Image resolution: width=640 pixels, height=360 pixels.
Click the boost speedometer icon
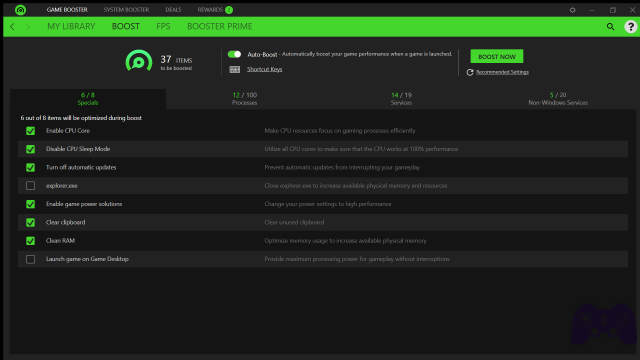[139, 60]
